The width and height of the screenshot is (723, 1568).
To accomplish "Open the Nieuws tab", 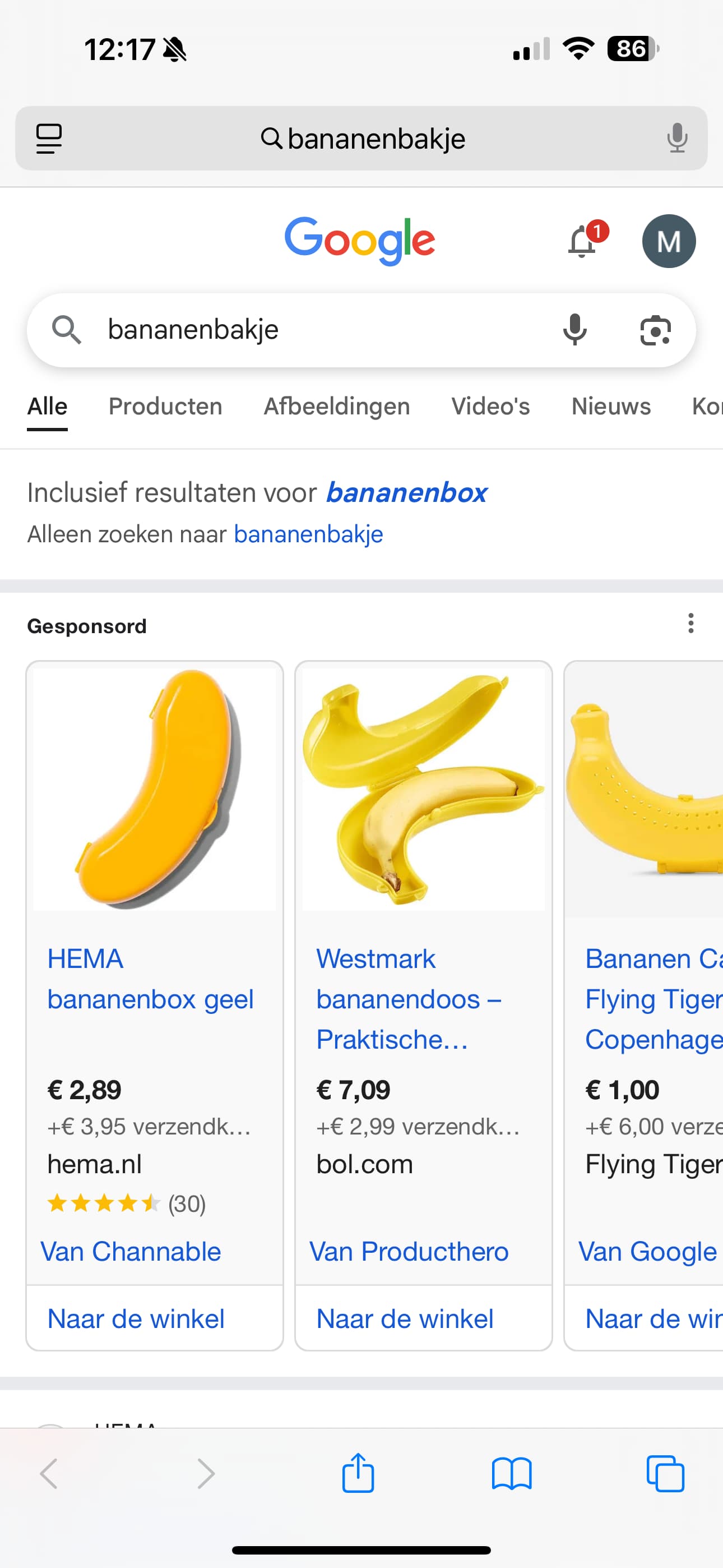I will click(610, 407).
